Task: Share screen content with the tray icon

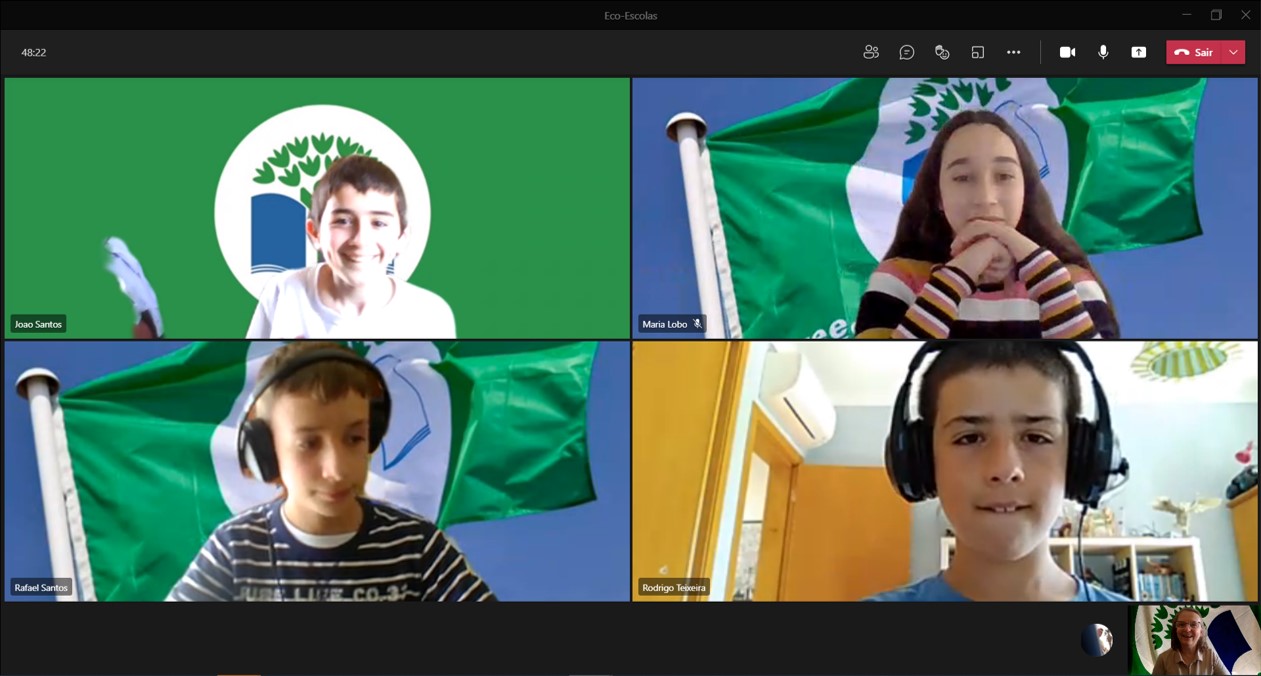Action: (1139, 52)
